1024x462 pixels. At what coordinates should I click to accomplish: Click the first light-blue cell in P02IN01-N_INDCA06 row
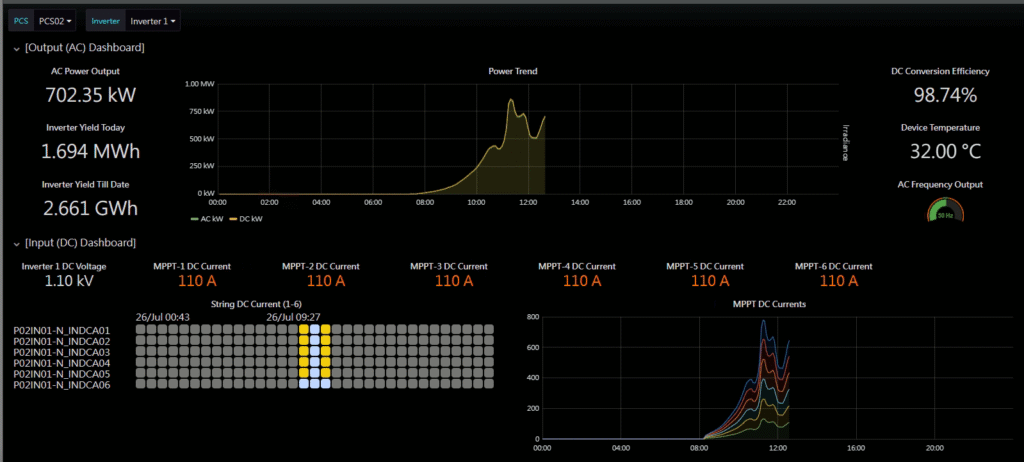(304, 384)
